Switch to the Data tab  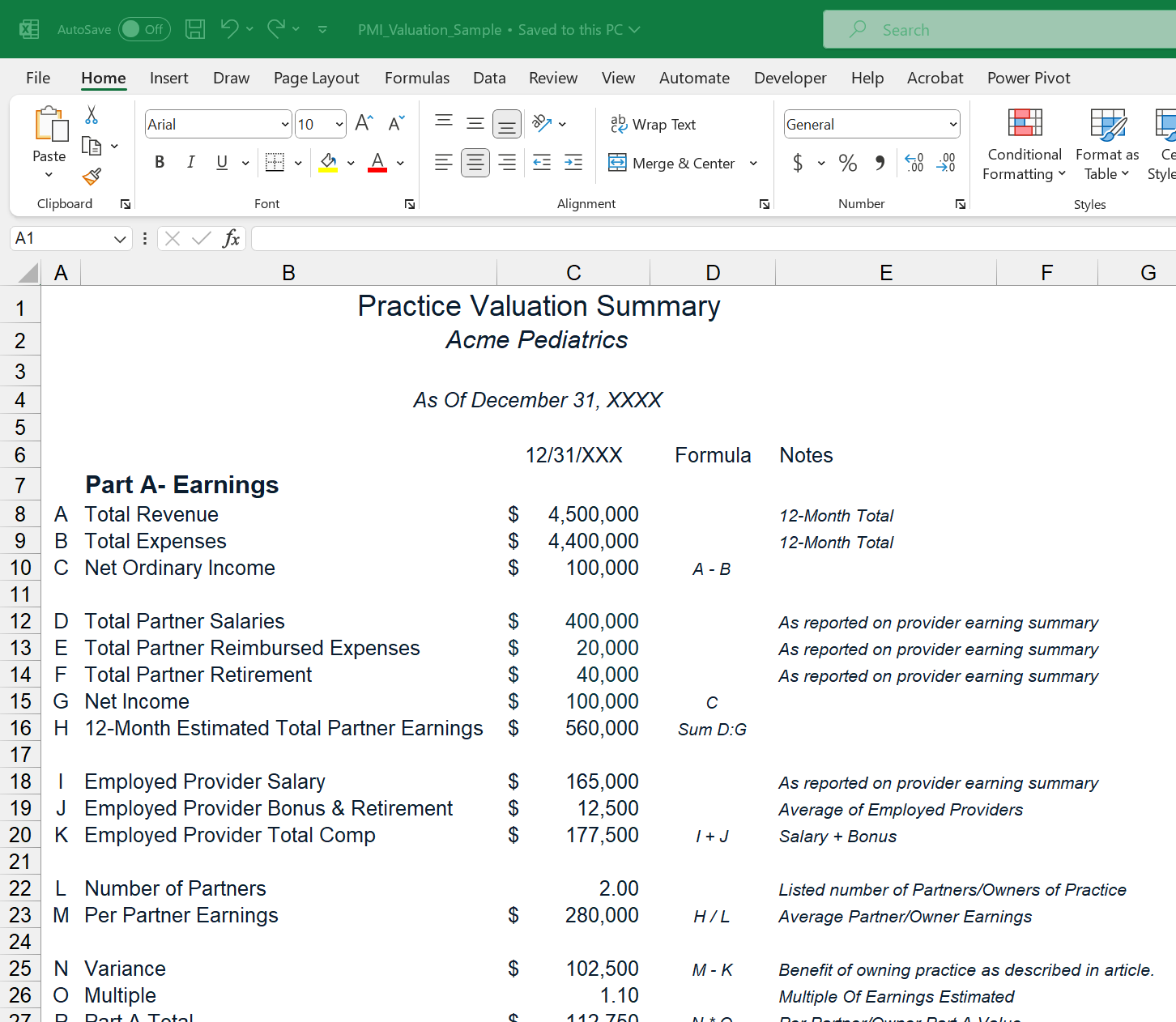click(x=489, y=78)
